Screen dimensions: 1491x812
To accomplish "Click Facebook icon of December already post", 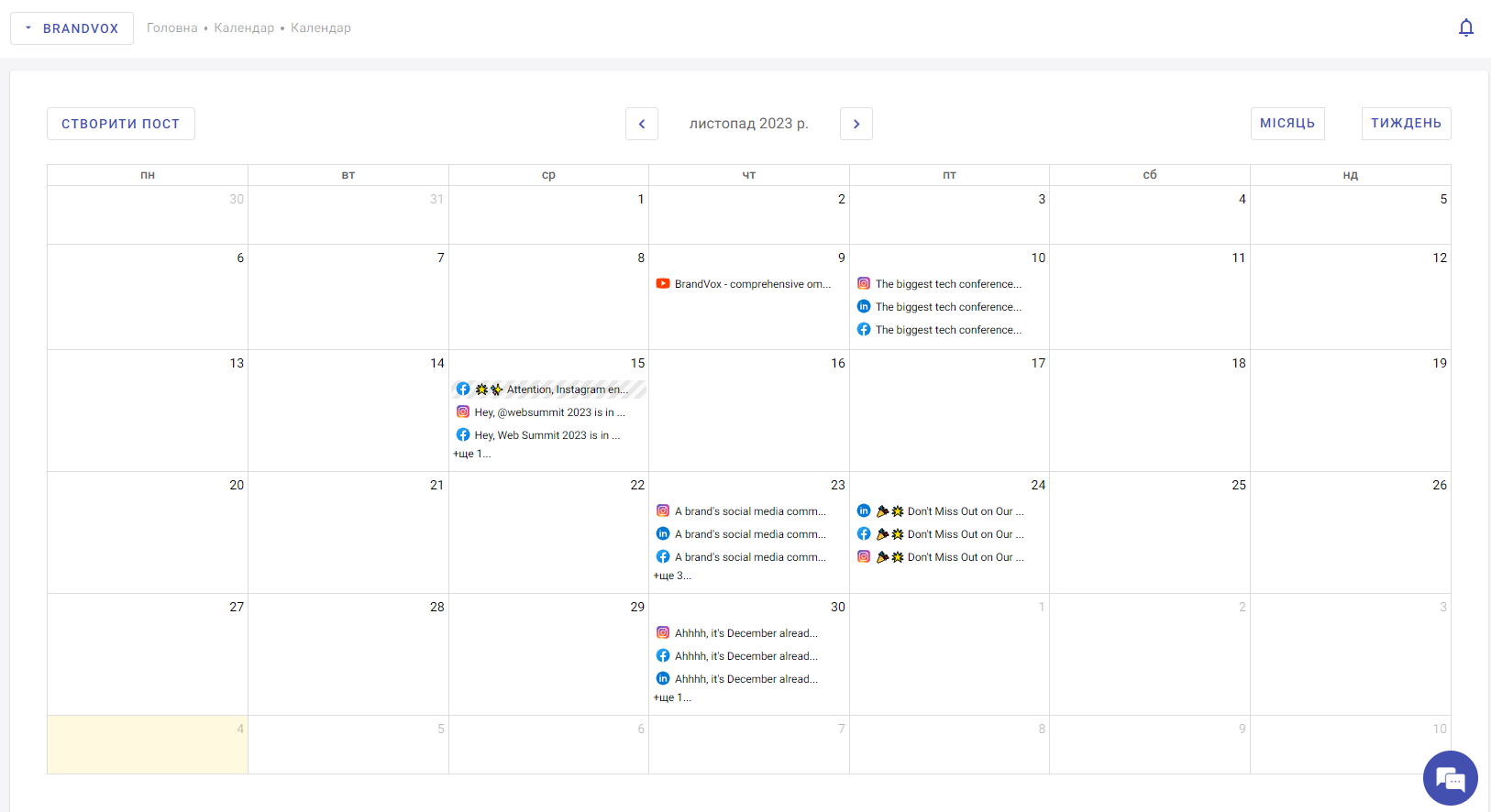I will pos(663,656).
